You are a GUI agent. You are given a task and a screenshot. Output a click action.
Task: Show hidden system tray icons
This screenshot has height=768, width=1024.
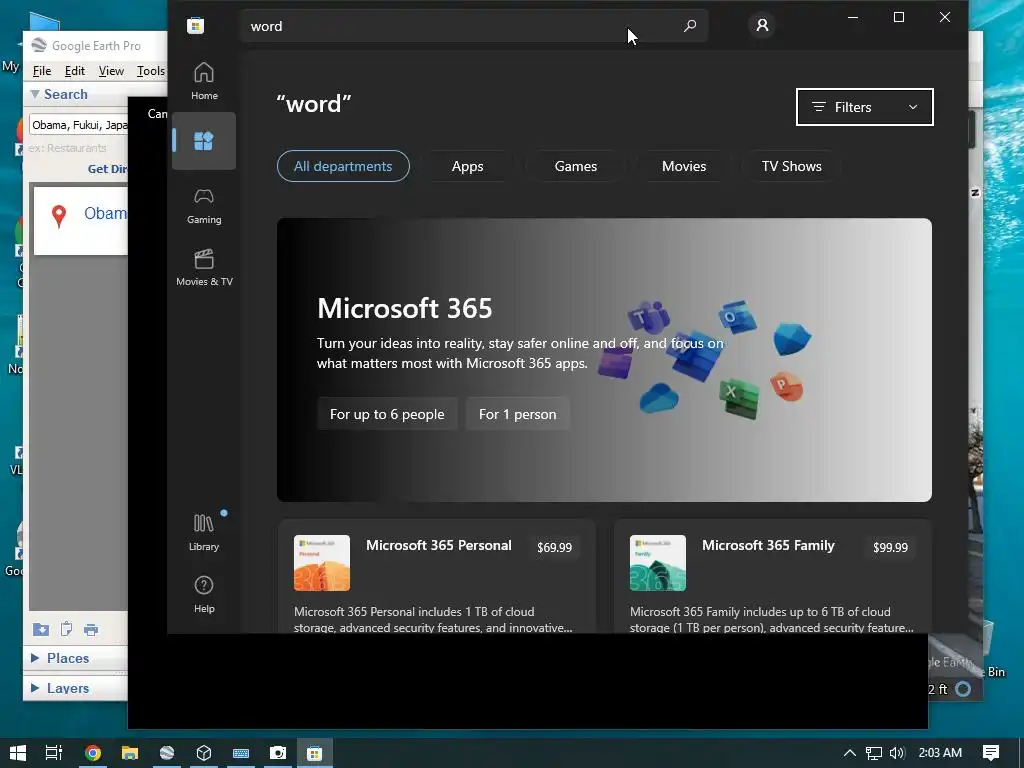pos(850,753)
